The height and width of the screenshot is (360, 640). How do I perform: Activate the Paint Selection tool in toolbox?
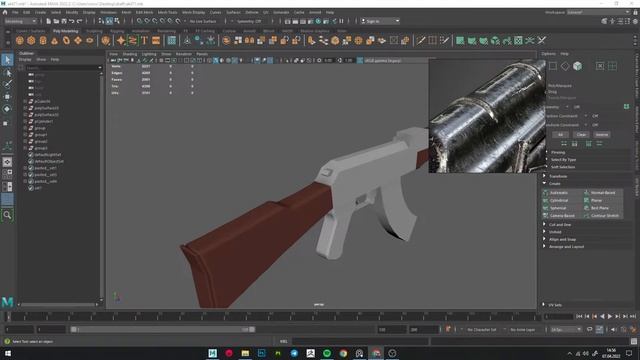point(7,84)
